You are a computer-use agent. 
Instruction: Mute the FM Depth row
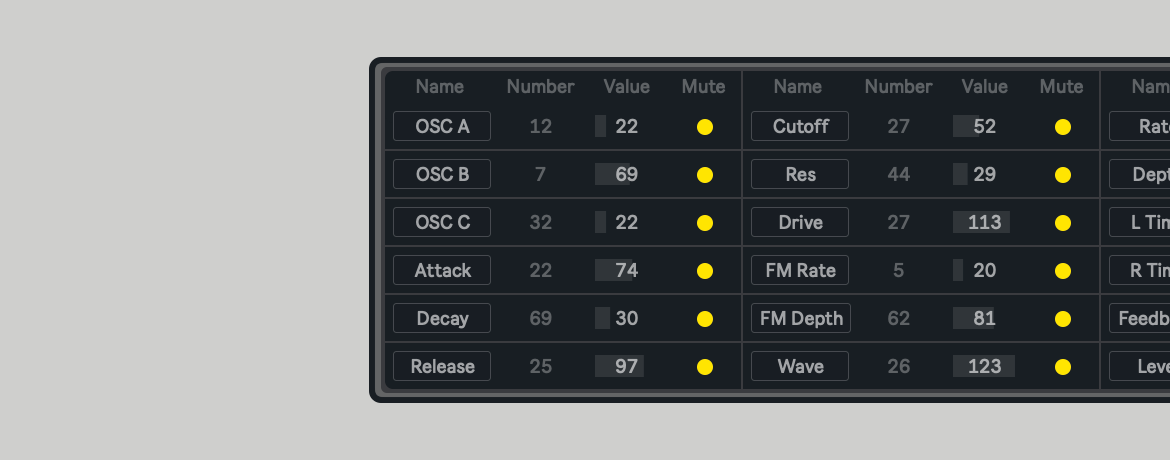(x=1063, y=319)
